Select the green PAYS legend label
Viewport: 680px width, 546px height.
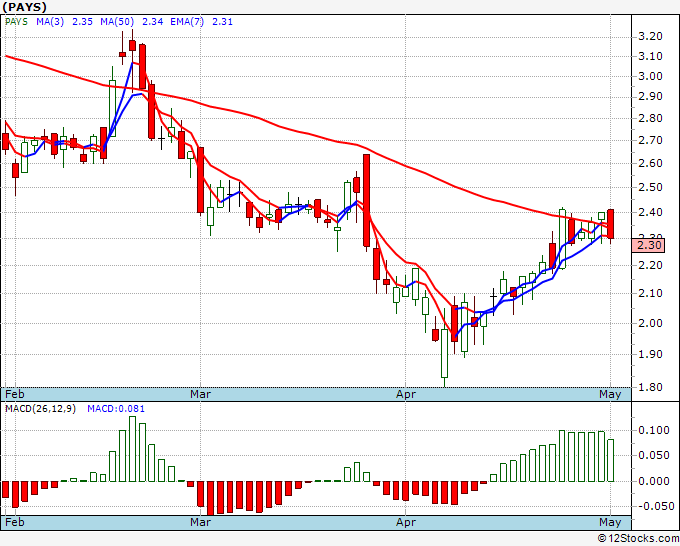pyautogui.click(x=16, y=21)
